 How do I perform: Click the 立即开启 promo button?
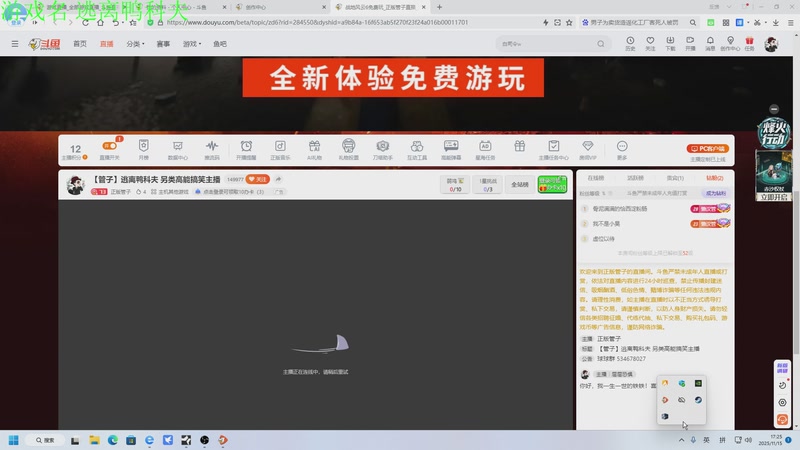(774, 197)
